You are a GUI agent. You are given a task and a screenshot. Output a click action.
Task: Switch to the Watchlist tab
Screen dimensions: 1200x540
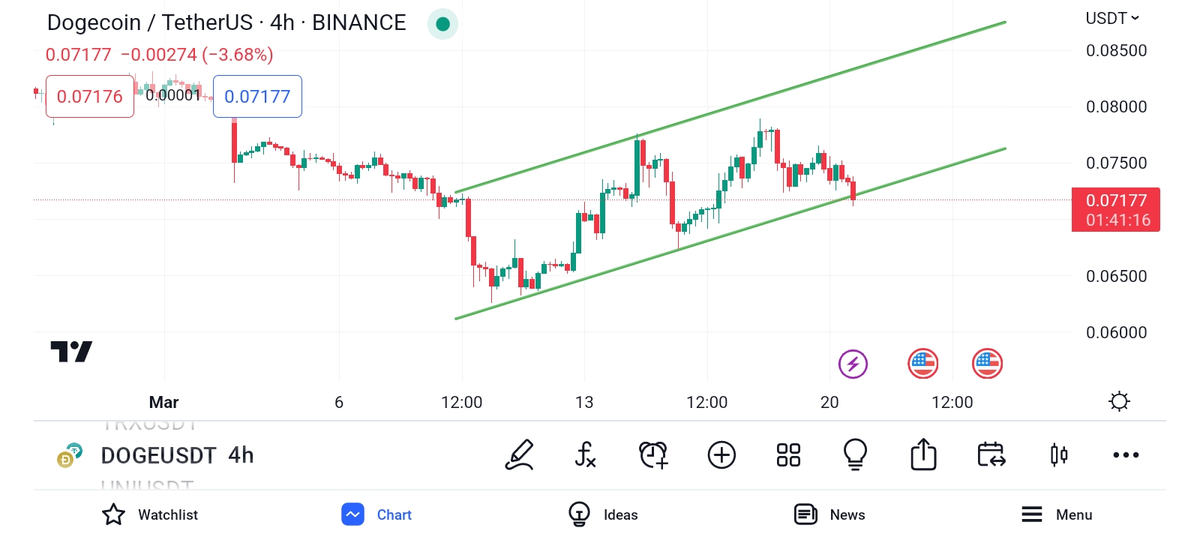150,515
